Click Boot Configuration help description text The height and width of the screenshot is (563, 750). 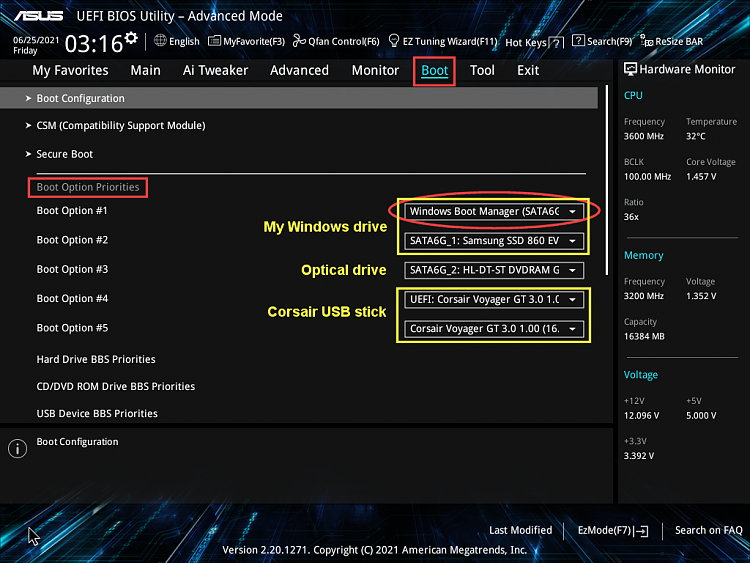[x=77, y=442]
